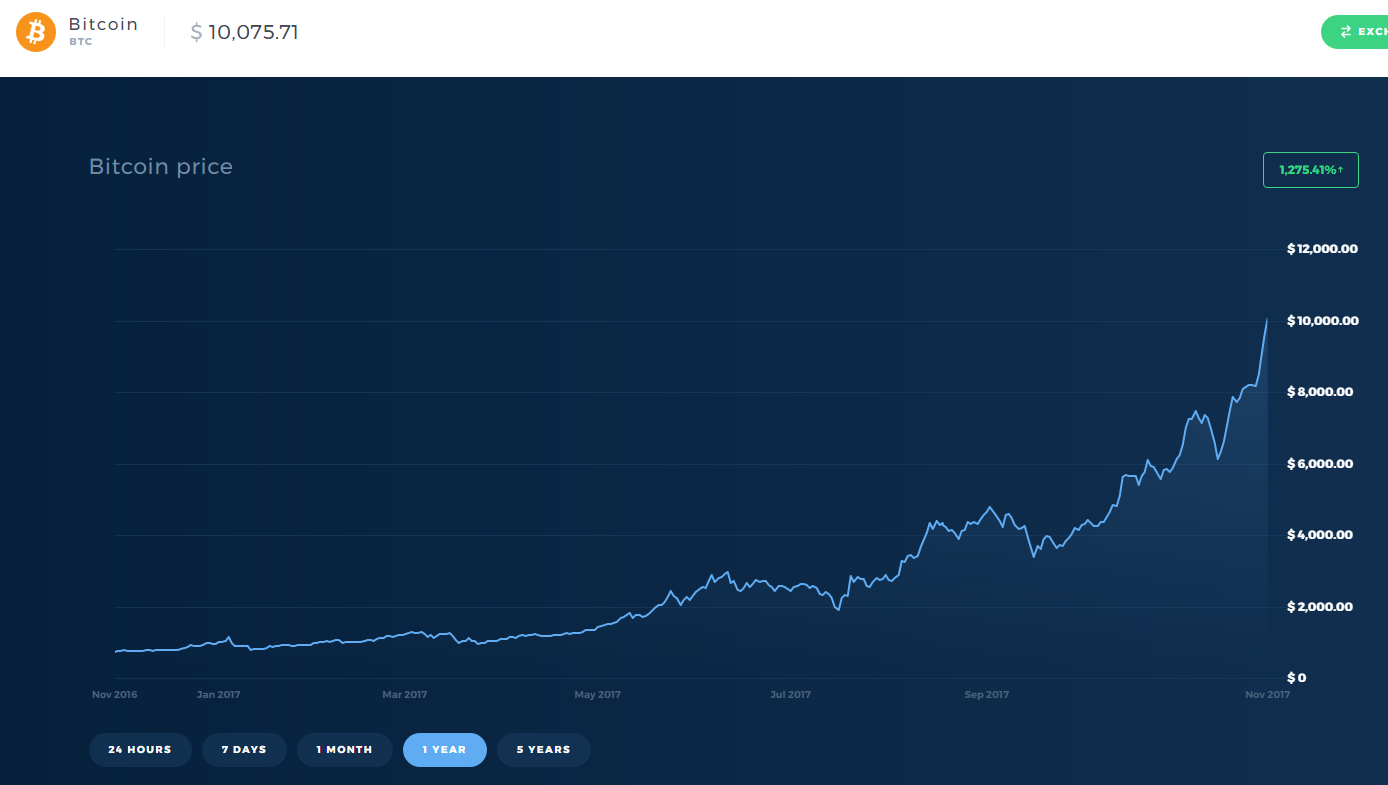This screenshot has width=1388, height=785.
Task: Click the green Exchange button
Action: coord(1355,32)
